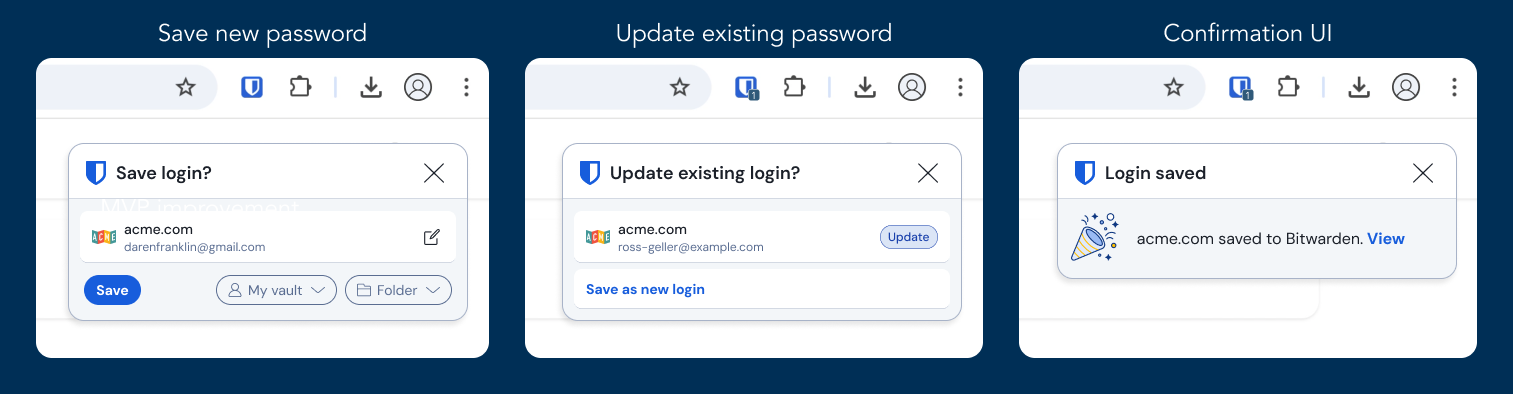Open extensions puzzle icon in first panel
The image size is (1513, 394).
click(300, 87)
